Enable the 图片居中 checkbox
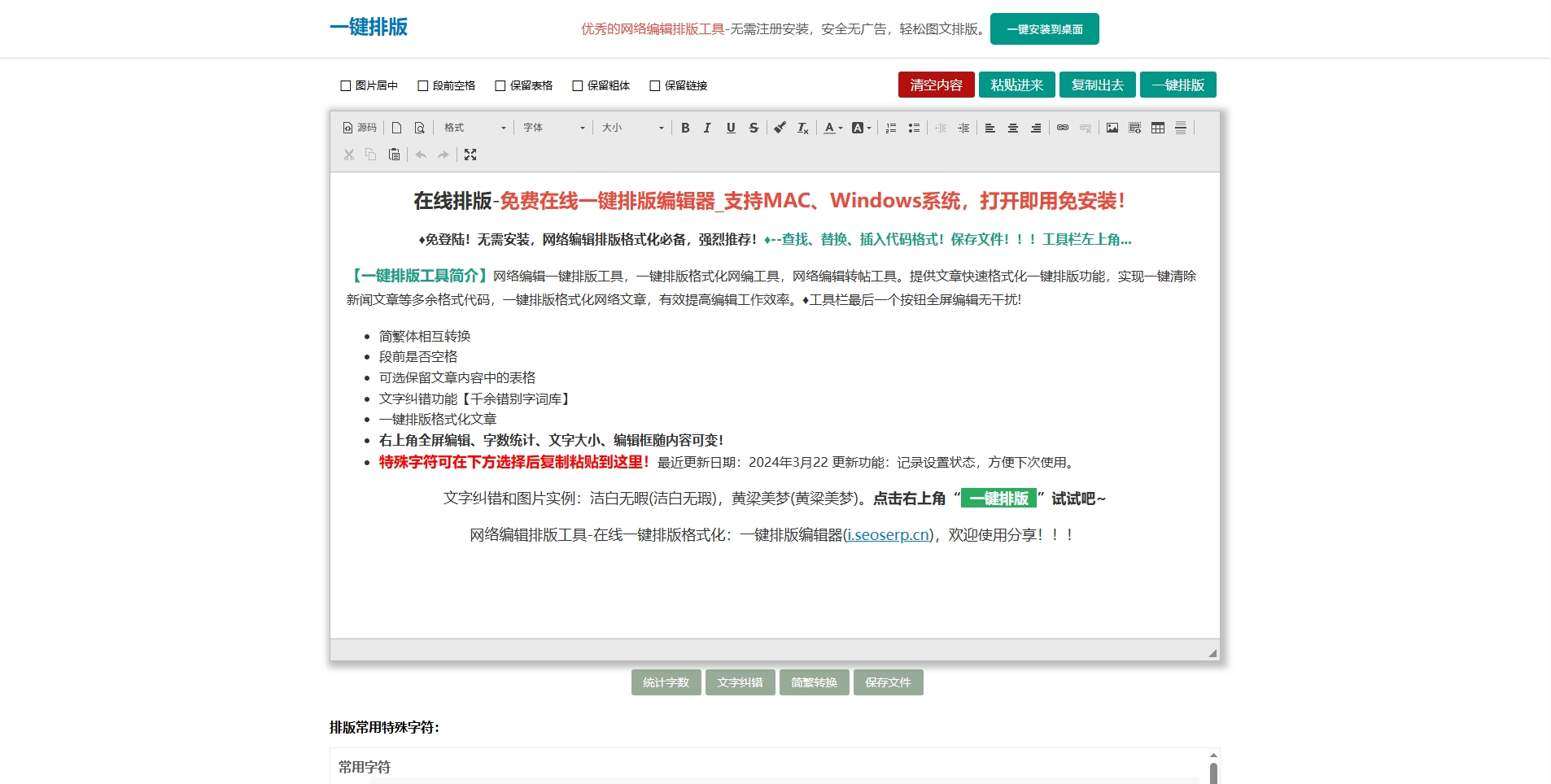This screenshot has height=784, width=1551. [x=346, y=85]
